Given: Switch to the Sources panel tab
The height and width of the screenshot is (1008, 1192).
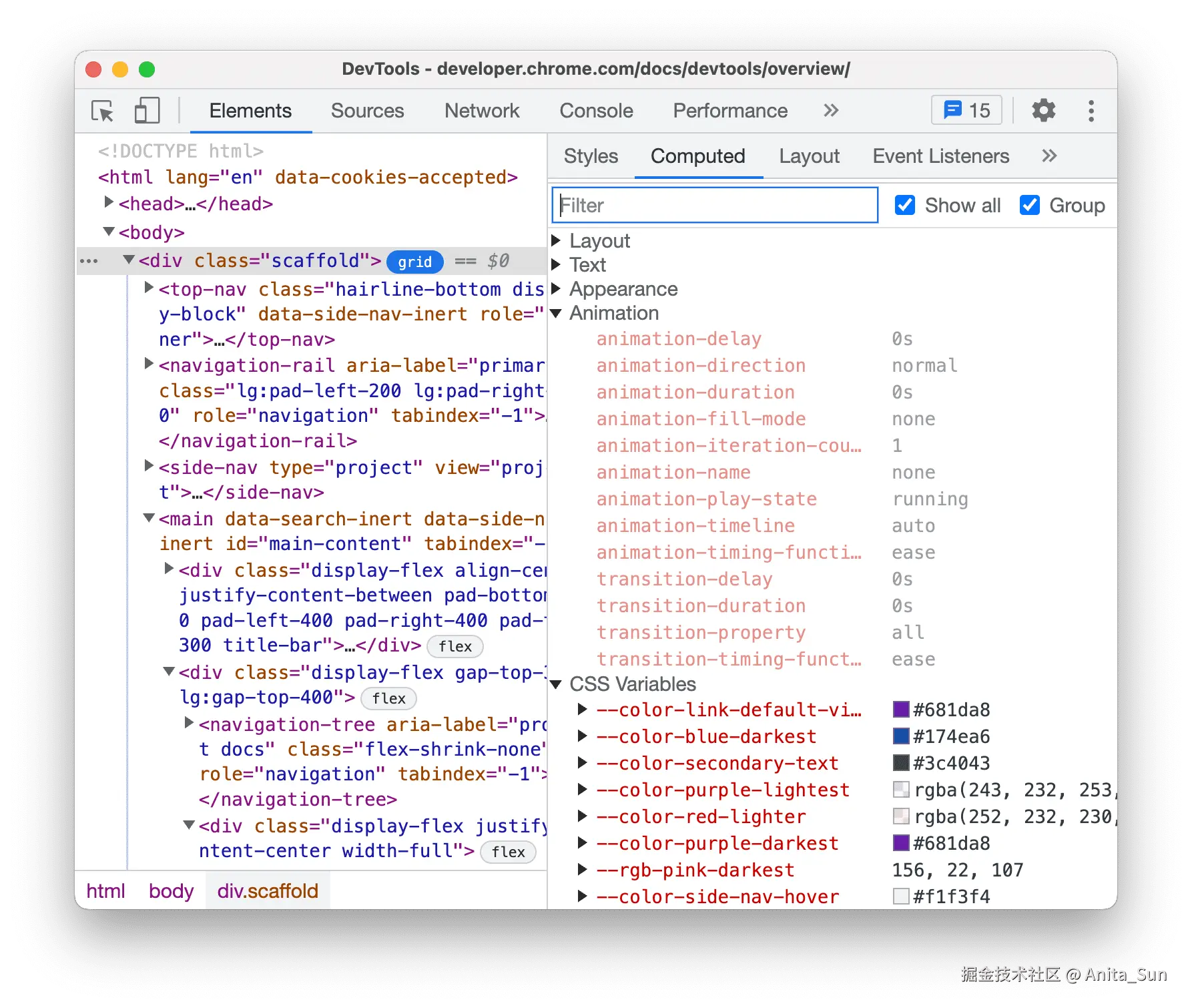Looking at the screenshot, I should (367, 111).
